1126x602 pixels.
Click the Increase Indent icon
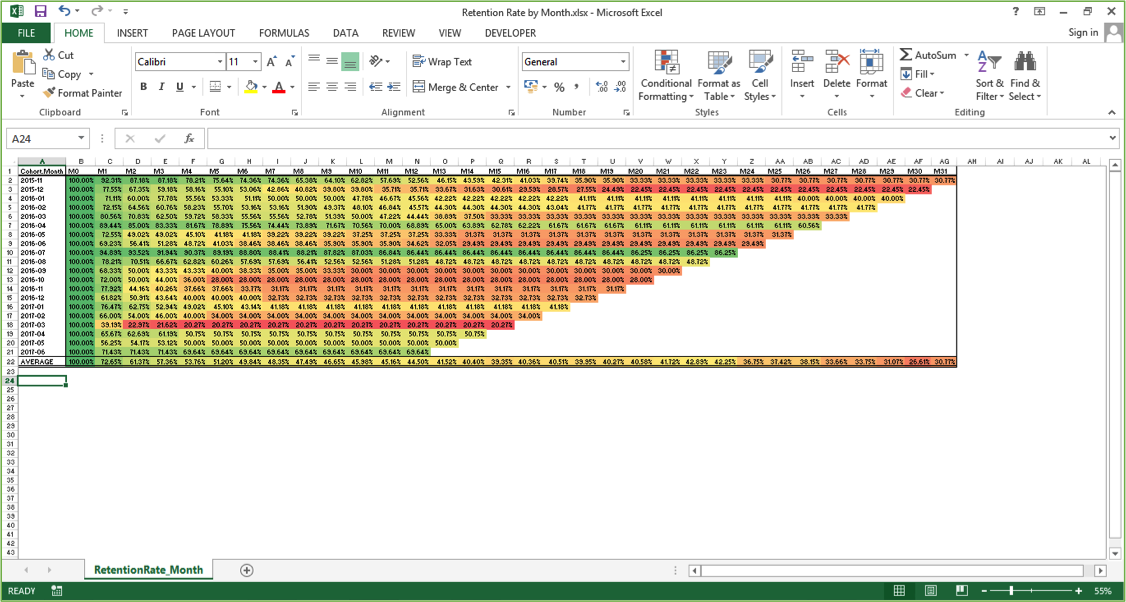tap(394, 87)
